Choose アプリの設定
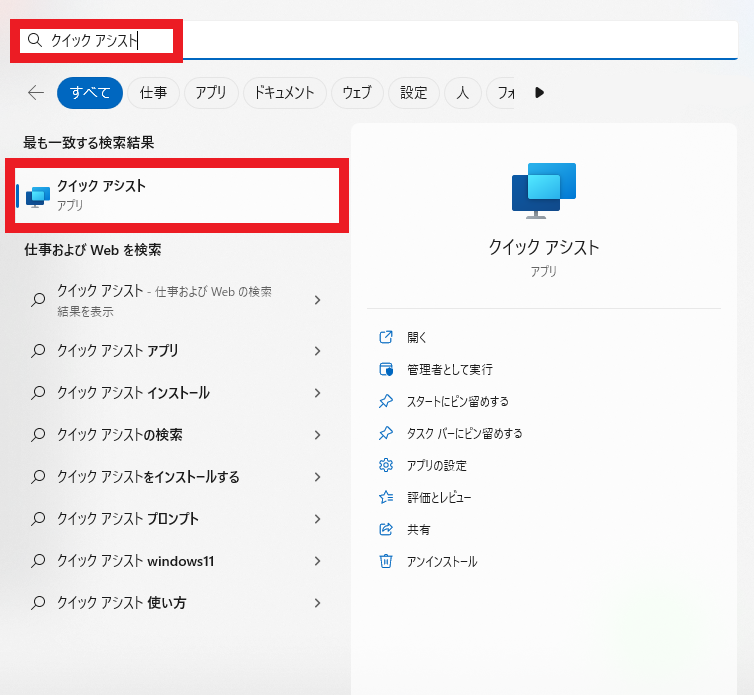Viewport: 754px width, 695px height. [437, 466]
